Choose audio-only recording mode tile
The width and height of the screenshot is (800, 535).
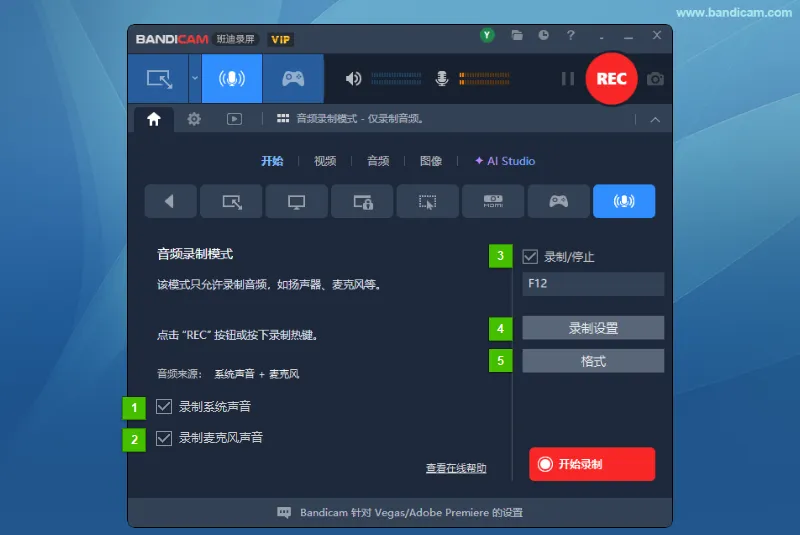point(624,201)
